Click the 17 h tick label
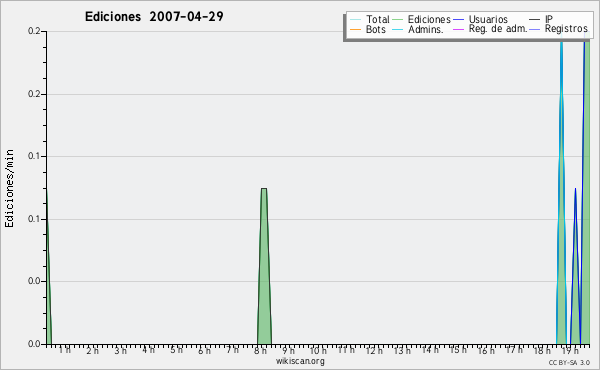 click(x=514, y=350)
